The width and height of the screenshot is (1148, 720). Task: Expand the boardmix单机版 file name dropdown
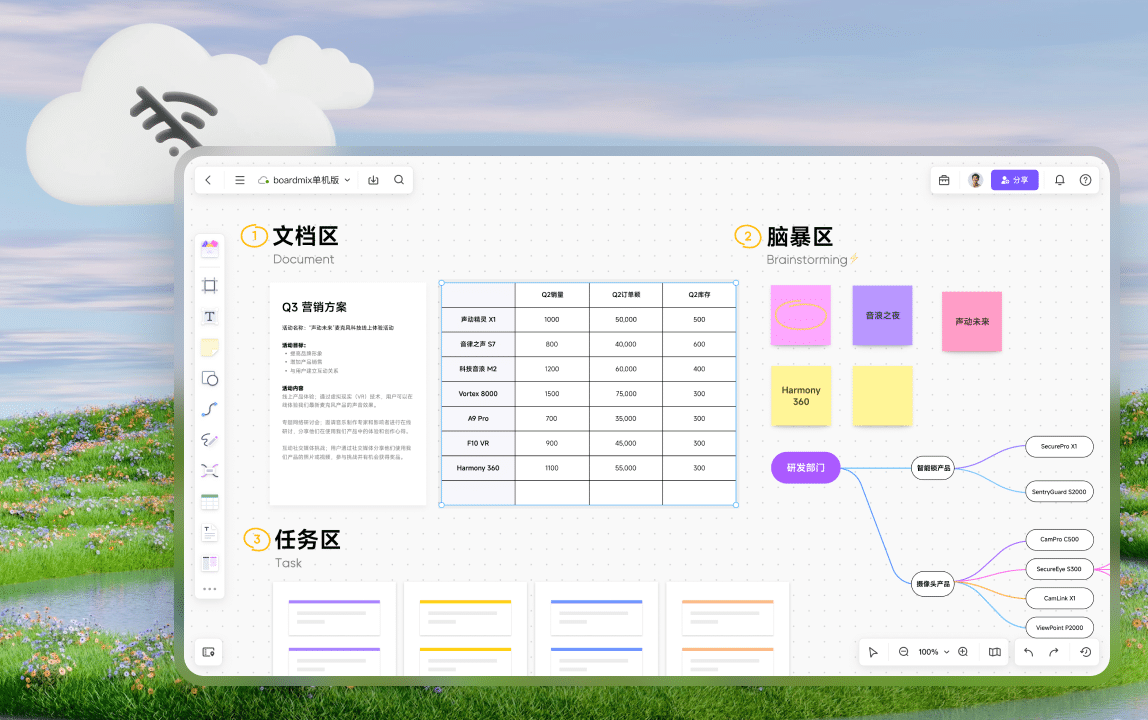pos(347,180)
